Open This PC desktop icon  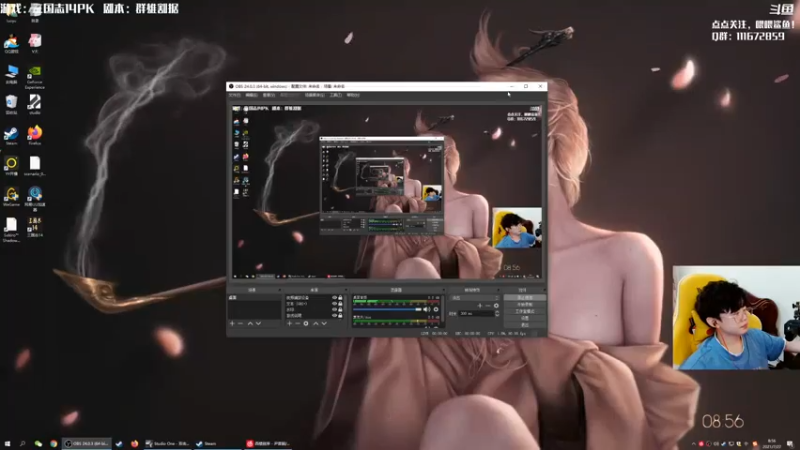pos(11,74)
